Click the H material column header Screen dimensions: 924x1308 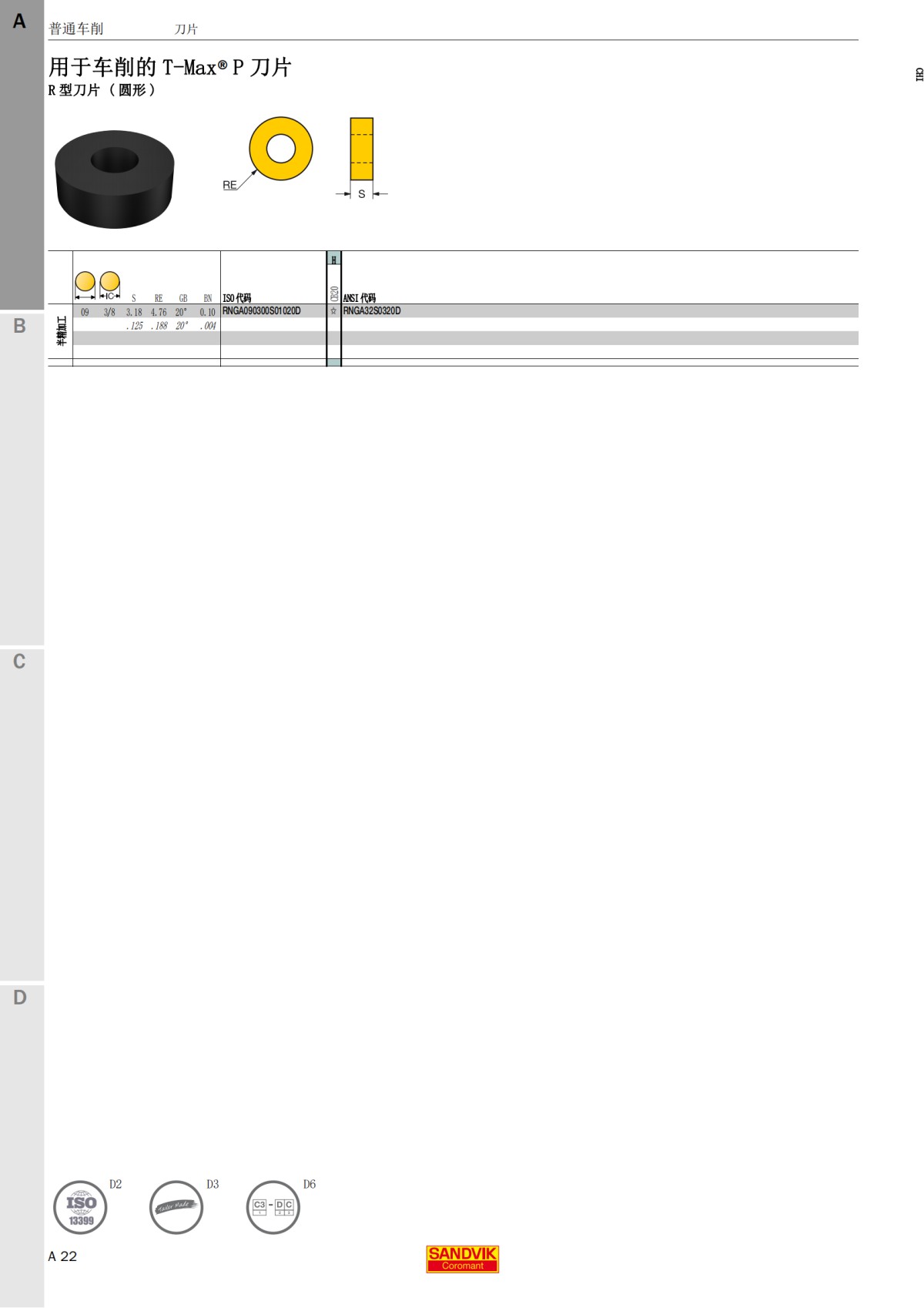[333, 259]
